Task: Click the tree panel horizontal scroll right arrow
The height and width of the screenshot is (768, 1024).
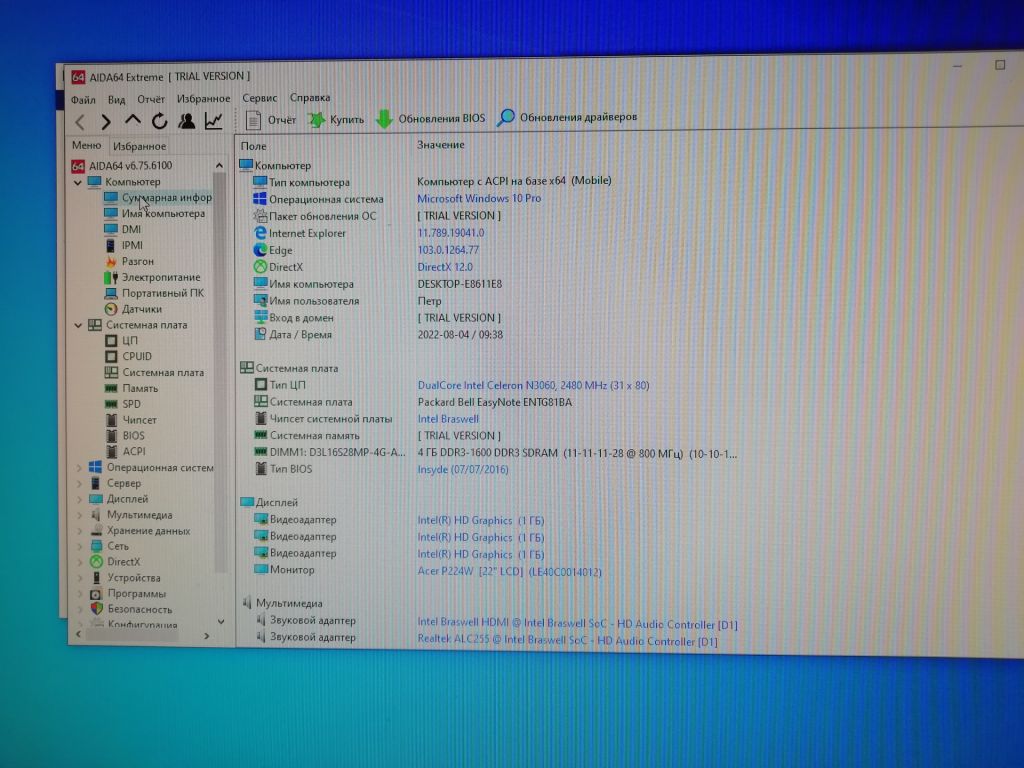Action: tap(206, 635)
